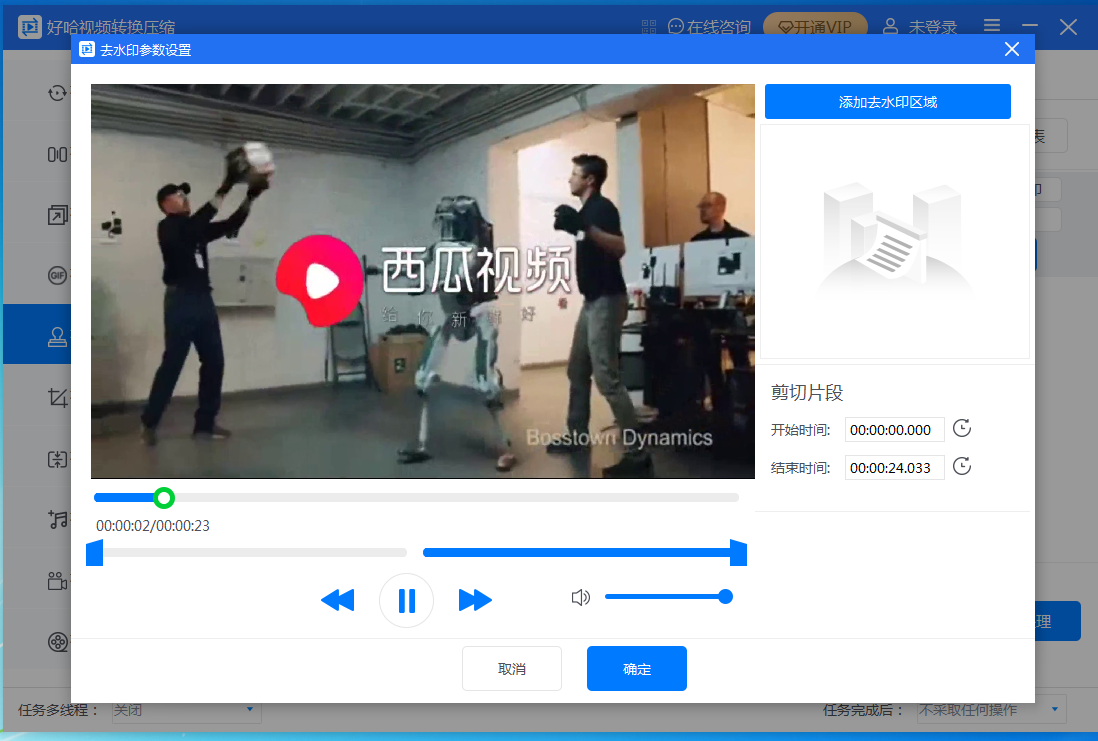
Task: Click the 添加去水印区域 button
Action: click(x=886, y=101)
